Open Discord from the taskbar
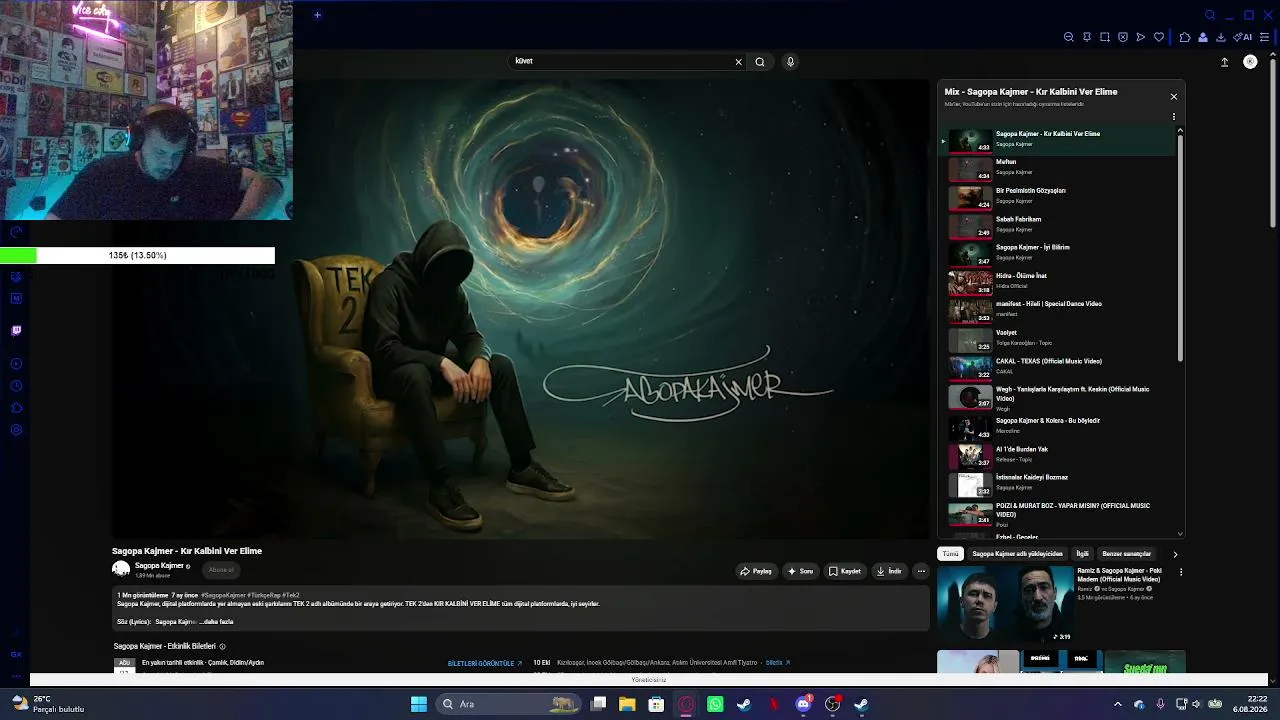Viewport: 1280px width, 720px height. tap(803, 704)
